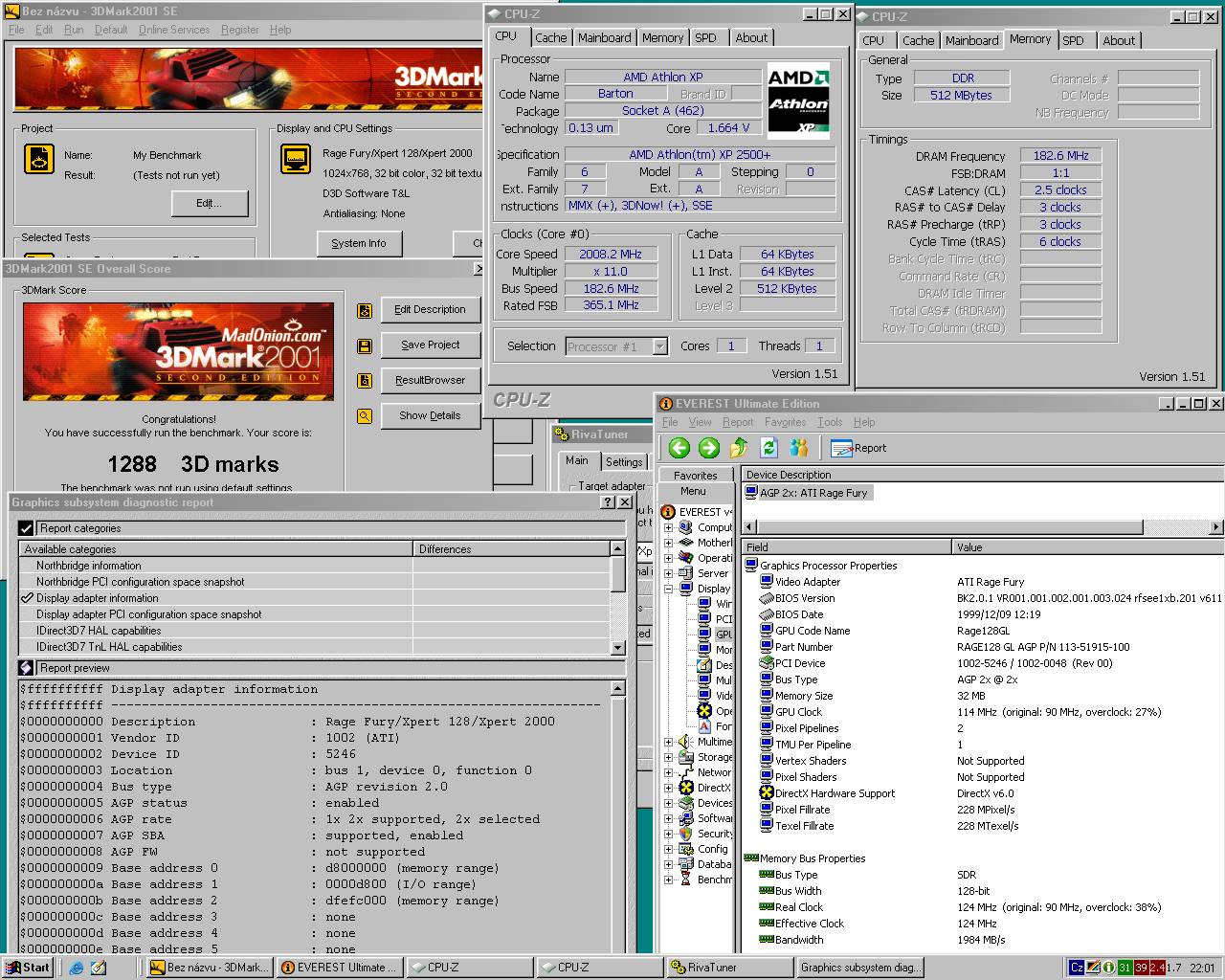Image resolution: width=1225 pixels, height=980 pixels.
Task: Click the Save Project button
Action: pyautogui.click(x=430, y=345)
